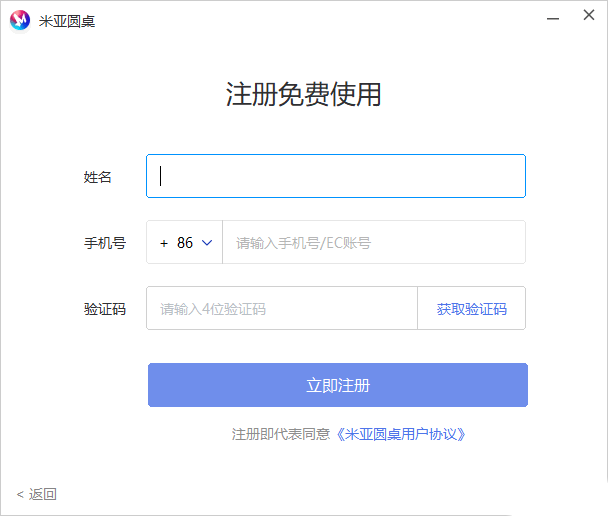This screenshot has height=516, width=608.
Task: Click the 米亚圆桌 app logo icon
Action: click(19, 20)
